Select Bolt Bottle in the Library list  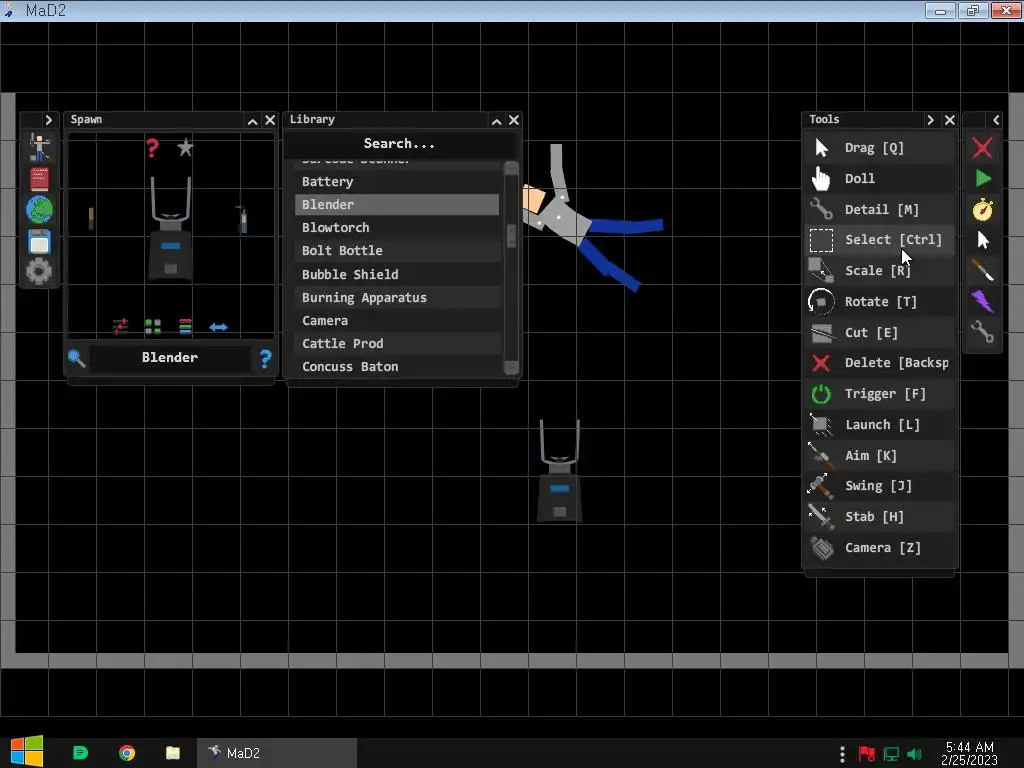(397, 250)
